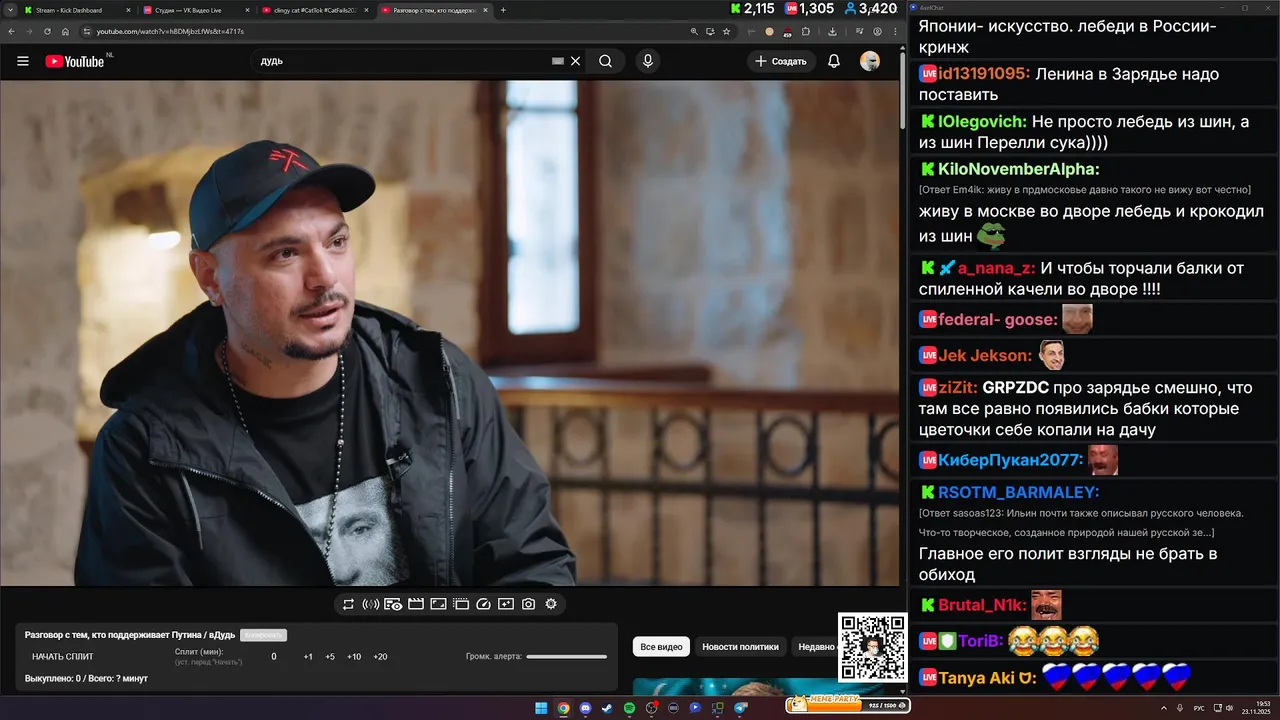Open the Chrome three-dot menu
1280x720 pixels.
[x=893, y=31]
